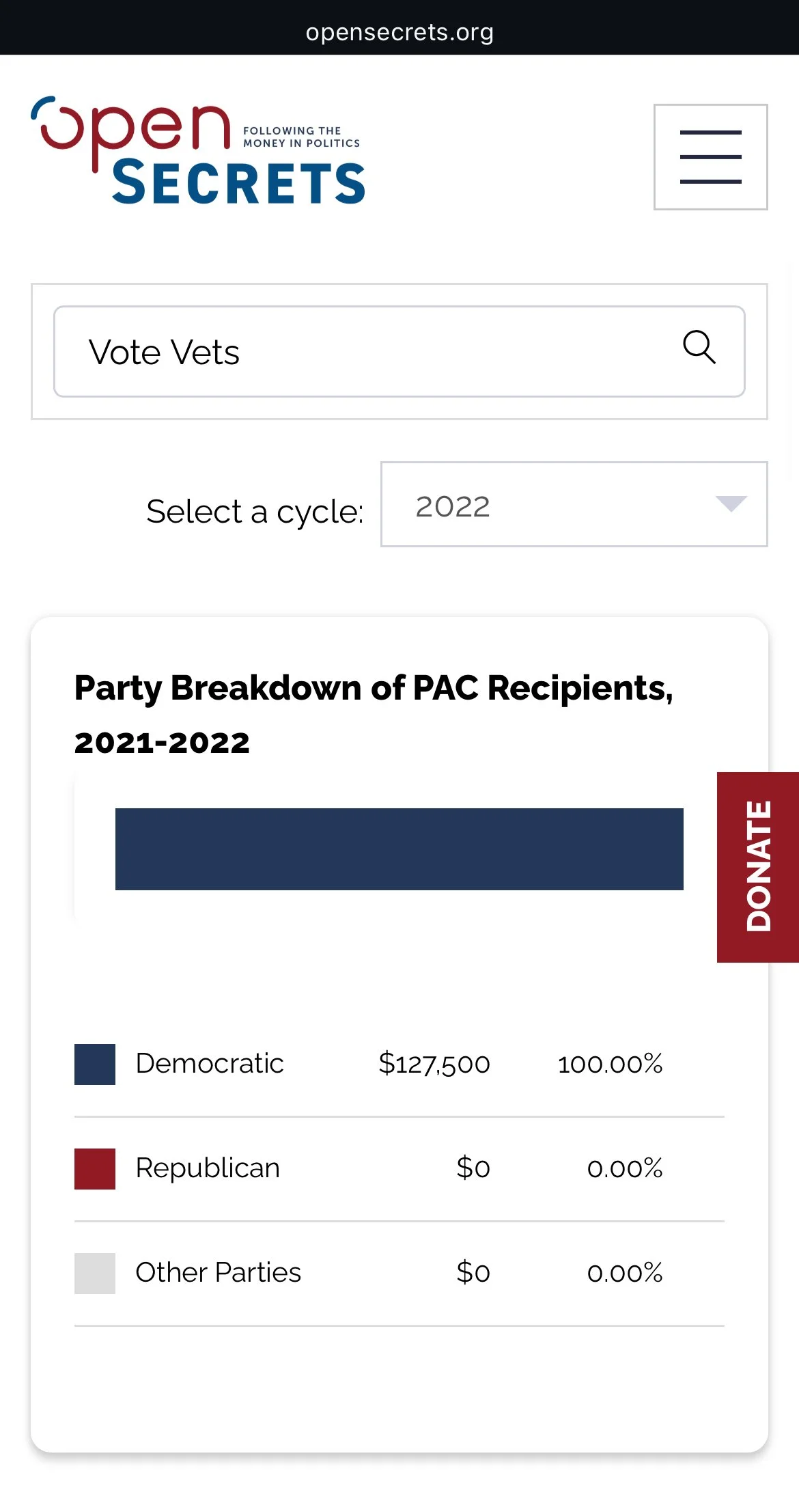Click the navy Democratic bar in chart

[x=399, y=849]
